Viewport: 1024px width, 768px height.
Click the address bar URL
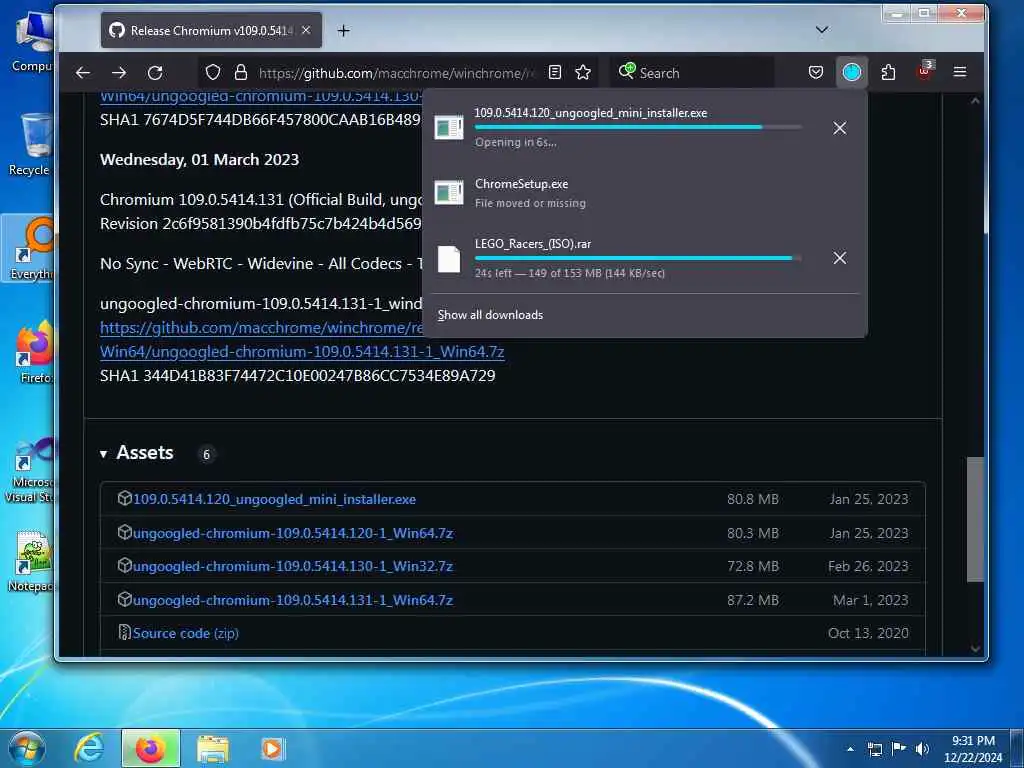[395, 73]
